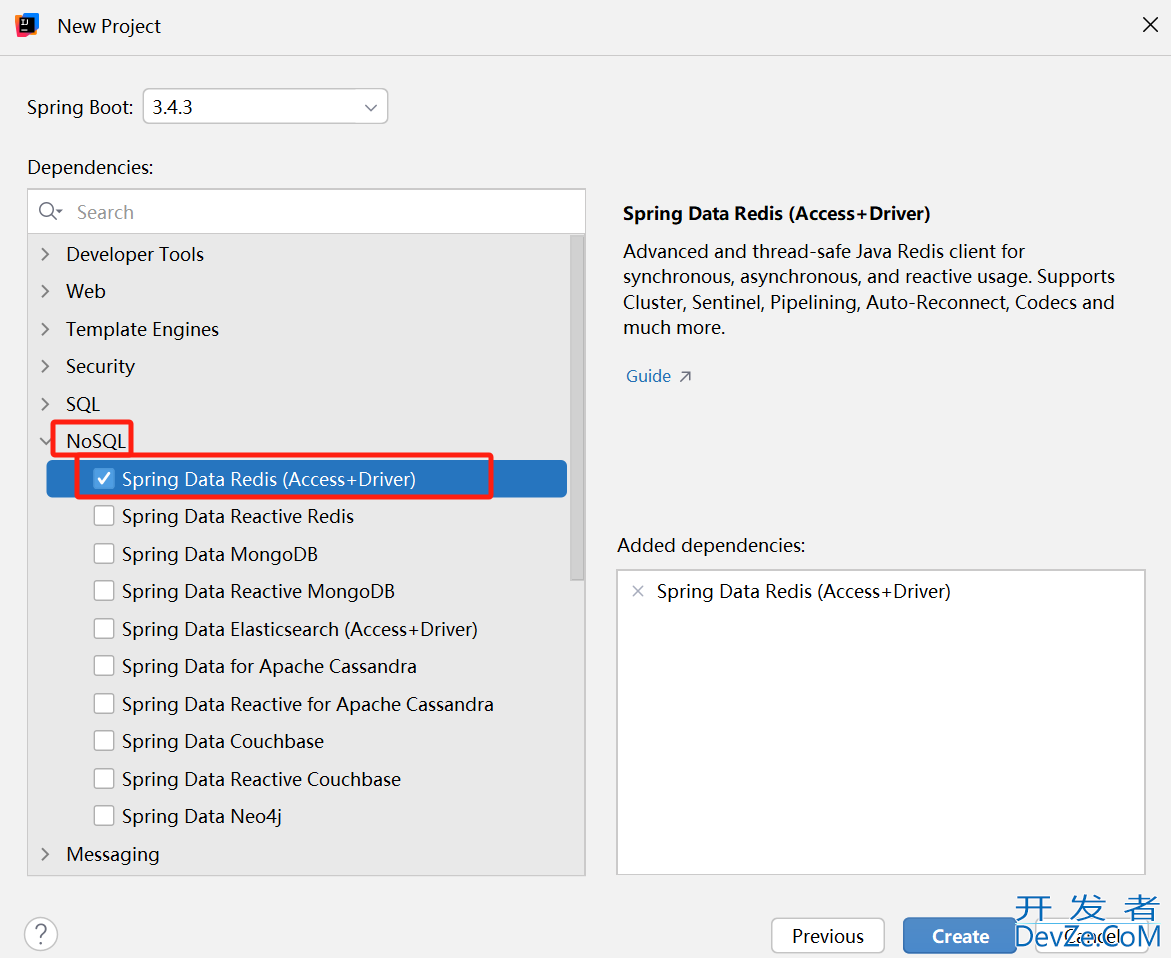Image resolution: width=1171 pixels, height=958 pixels.
Task: Select the NoSQL tree label
Action: 96,441
